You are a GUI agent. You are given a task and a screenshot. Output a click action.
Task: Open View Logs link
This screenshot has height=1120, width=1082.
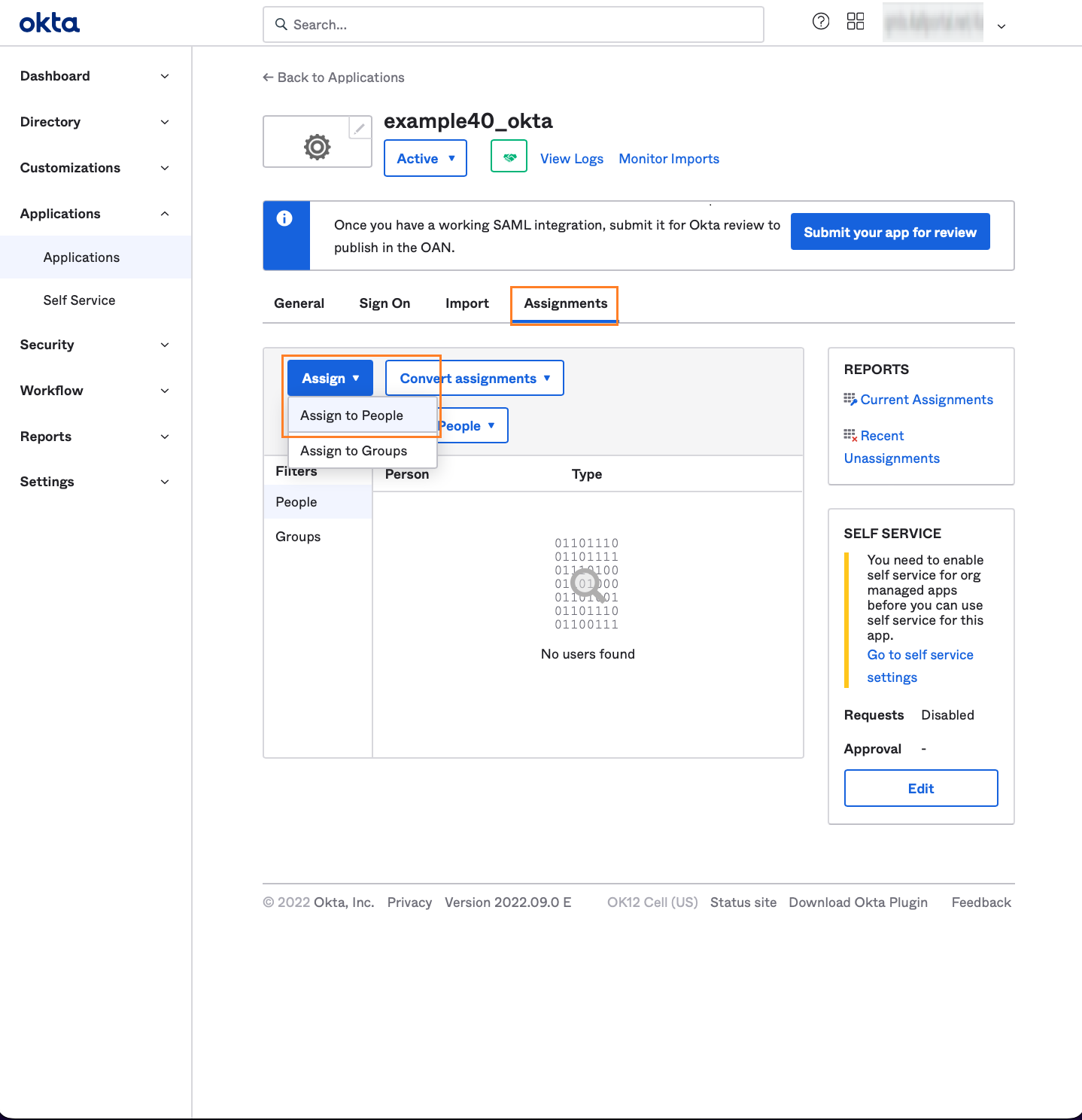[x=572, y=159]
